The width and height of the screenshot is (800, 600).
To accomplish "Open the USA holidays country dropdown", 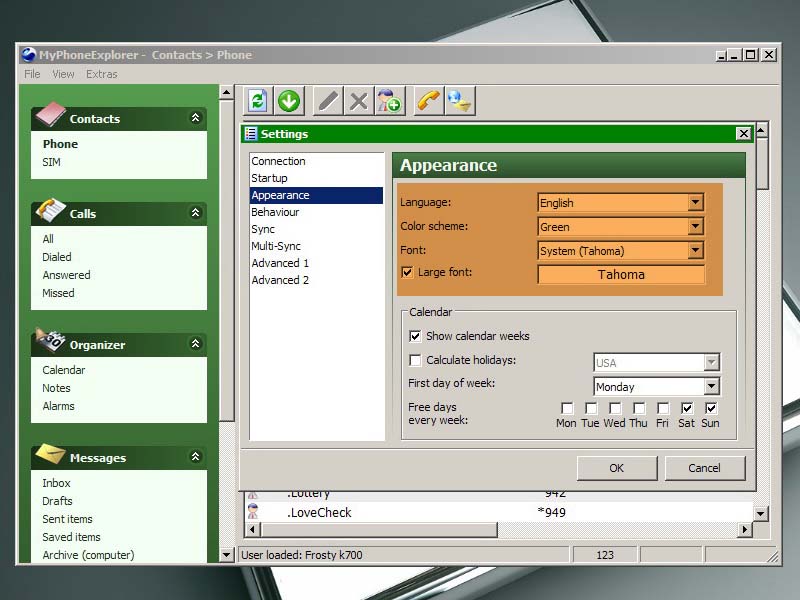I will click(x=711, y=362).
